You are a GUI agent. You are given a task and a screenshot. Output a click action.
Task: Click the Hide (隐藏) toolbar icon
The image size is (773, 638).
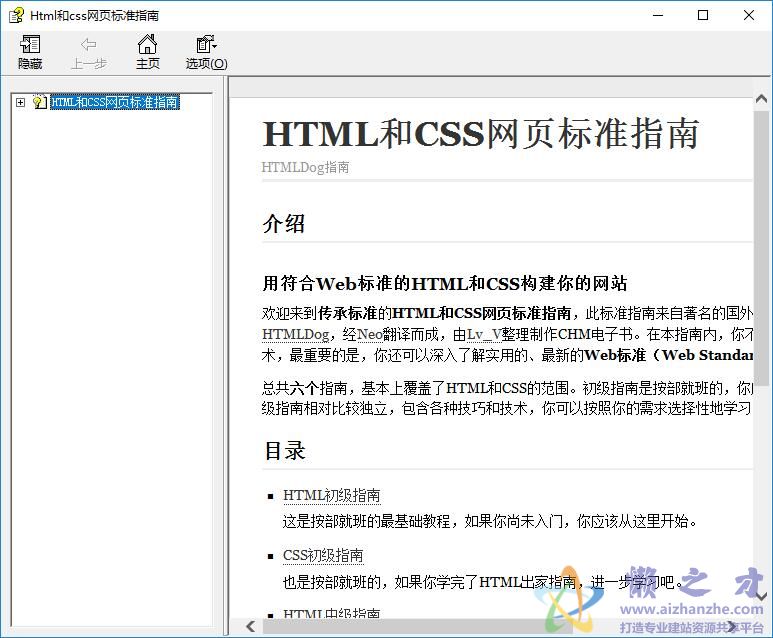click(30, 45)
